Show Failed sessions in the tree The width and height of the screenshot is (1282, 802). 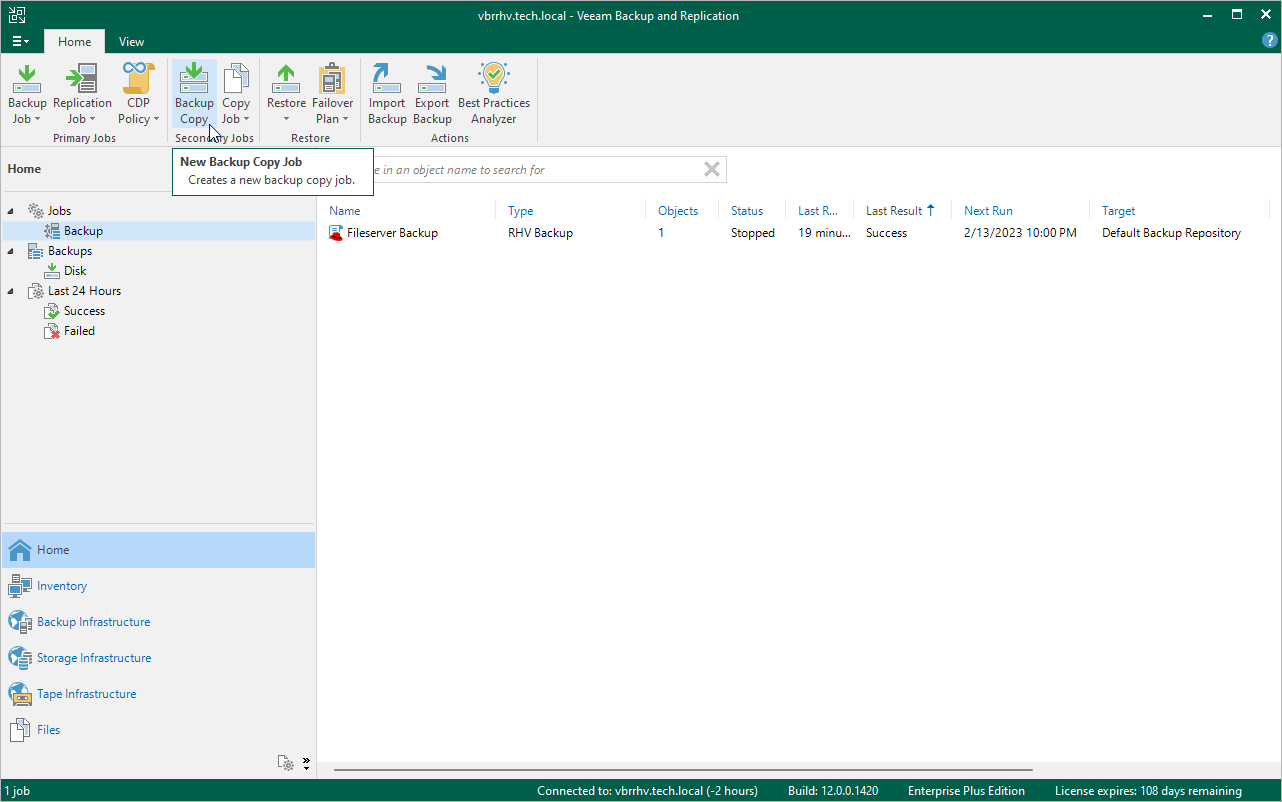[79, 331]
